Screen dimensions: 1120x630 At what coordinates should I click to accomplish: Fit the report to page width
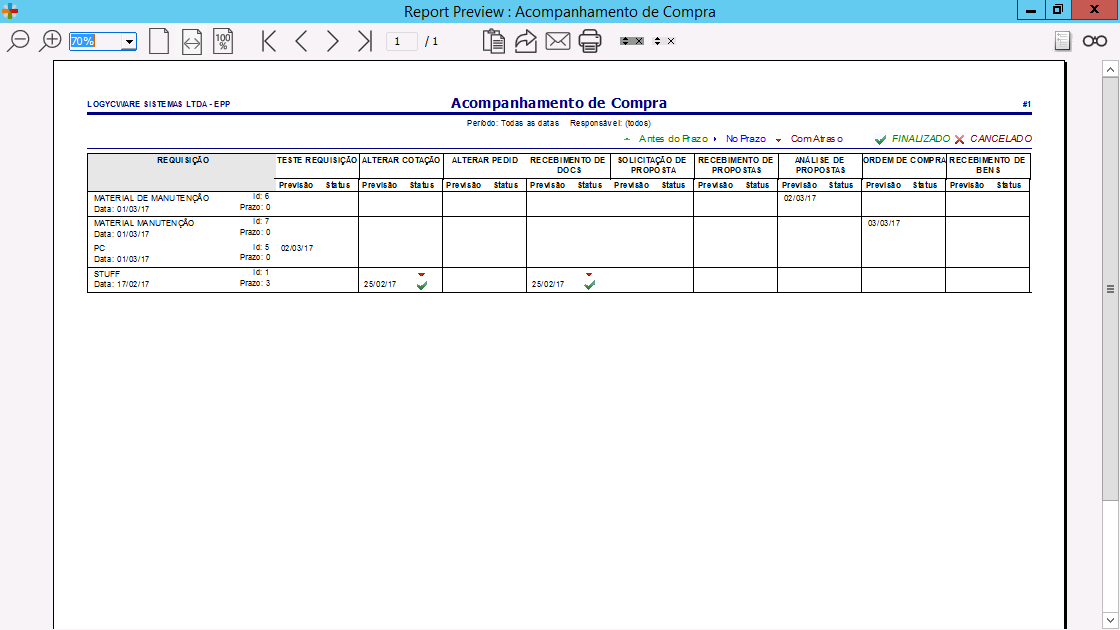pyautogui.click(x=192, y=41)
